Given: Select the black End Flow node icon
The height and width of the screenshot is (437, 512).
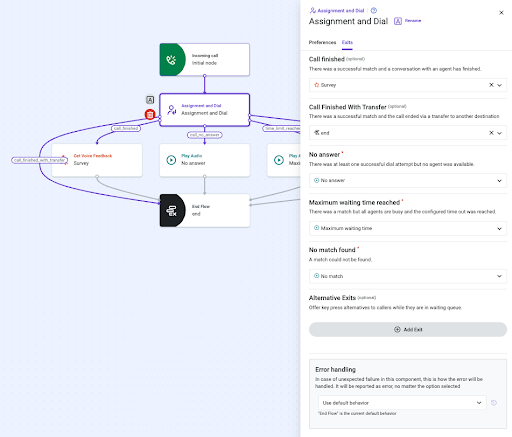Looking at the screenshot, I should [x=172, y=210].
